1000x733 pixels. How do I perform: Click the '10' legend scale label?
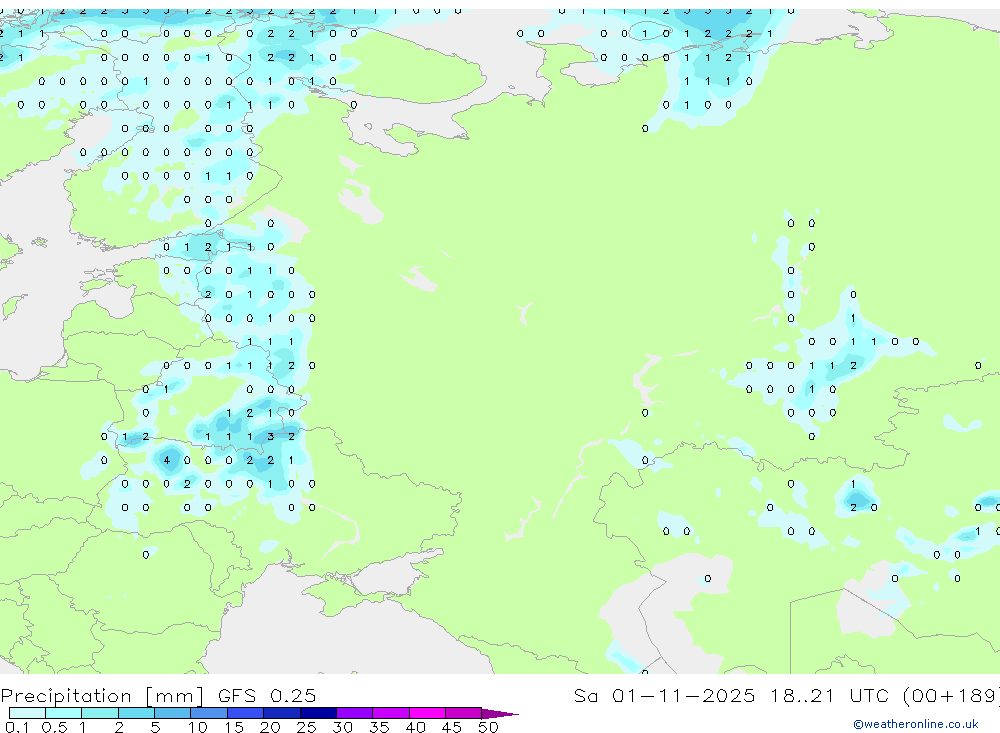pos(197,727)
